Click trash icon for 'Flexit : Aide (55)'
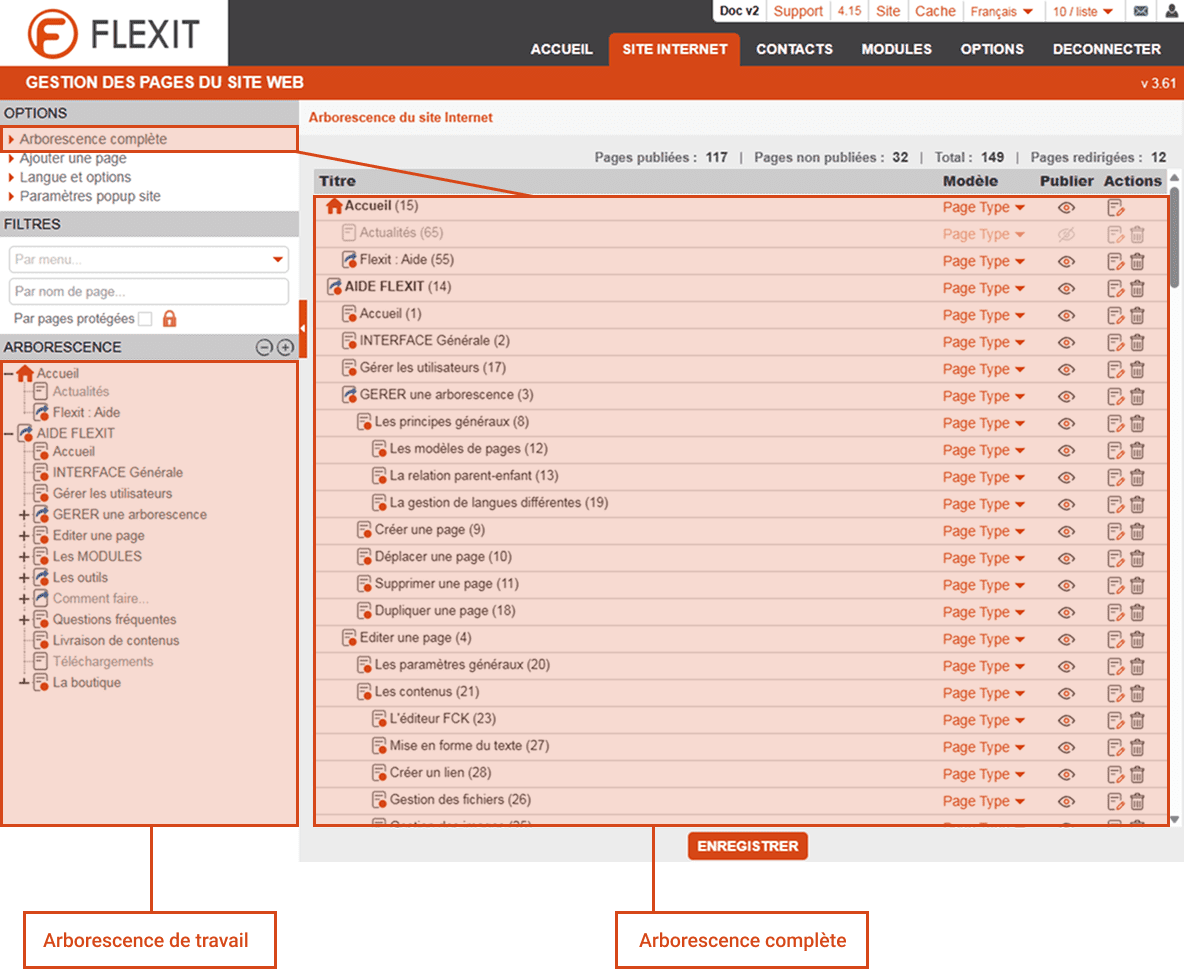Screen dimensions: 1184x980 tap(1137, 262)
